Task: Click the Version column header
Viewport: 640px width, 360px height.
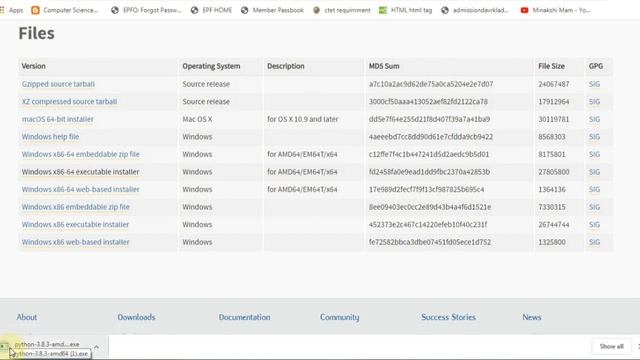Action: coord(33,66)
